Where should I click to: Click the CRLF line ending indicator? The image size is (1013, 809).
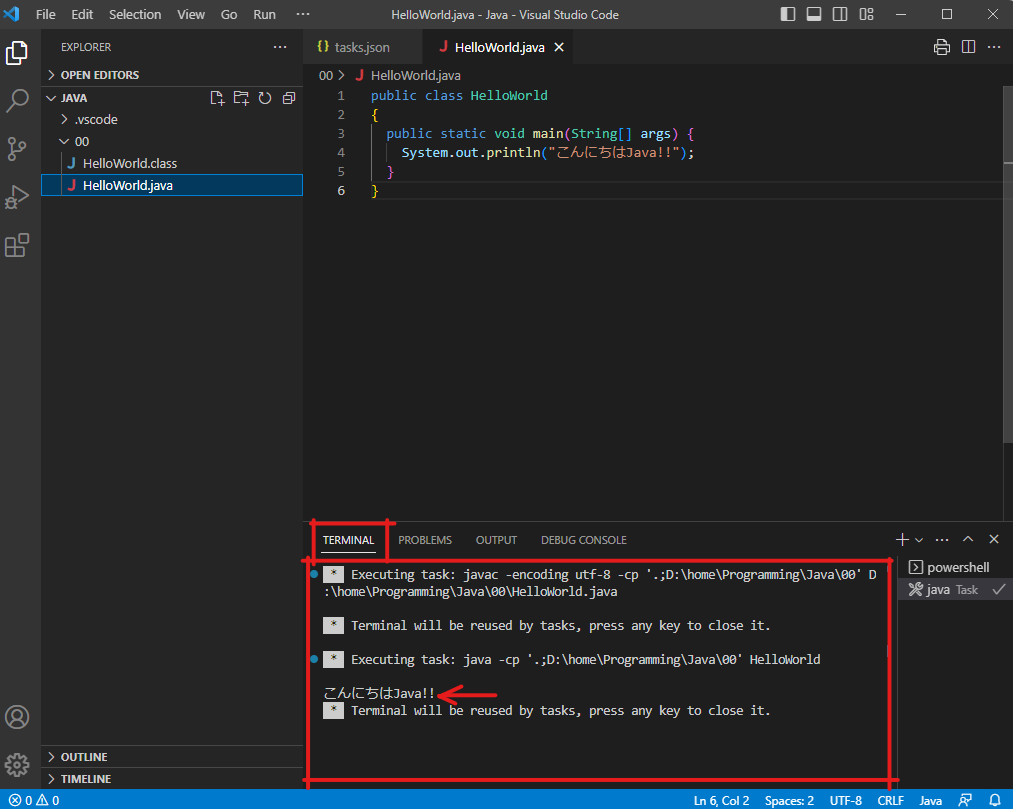(x=890, y=800)
